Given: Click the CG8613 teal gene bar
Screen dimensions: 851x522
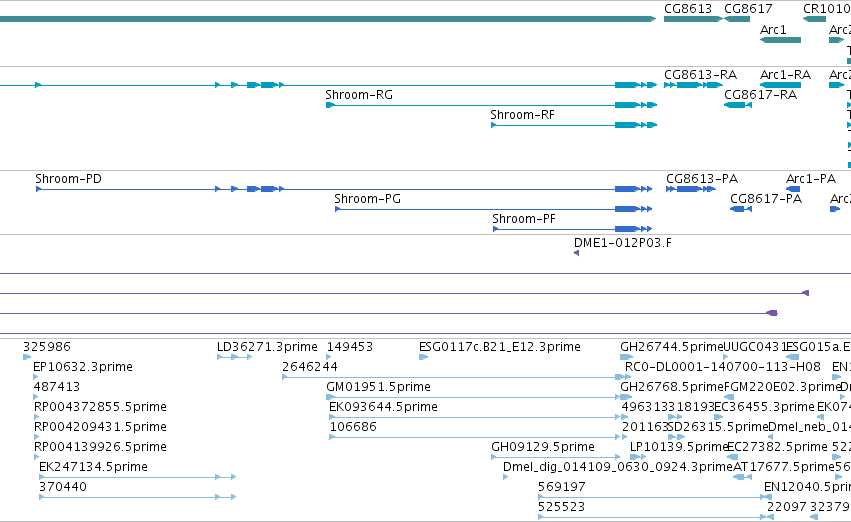Looking at the screenshot, I should coord(694,19).
